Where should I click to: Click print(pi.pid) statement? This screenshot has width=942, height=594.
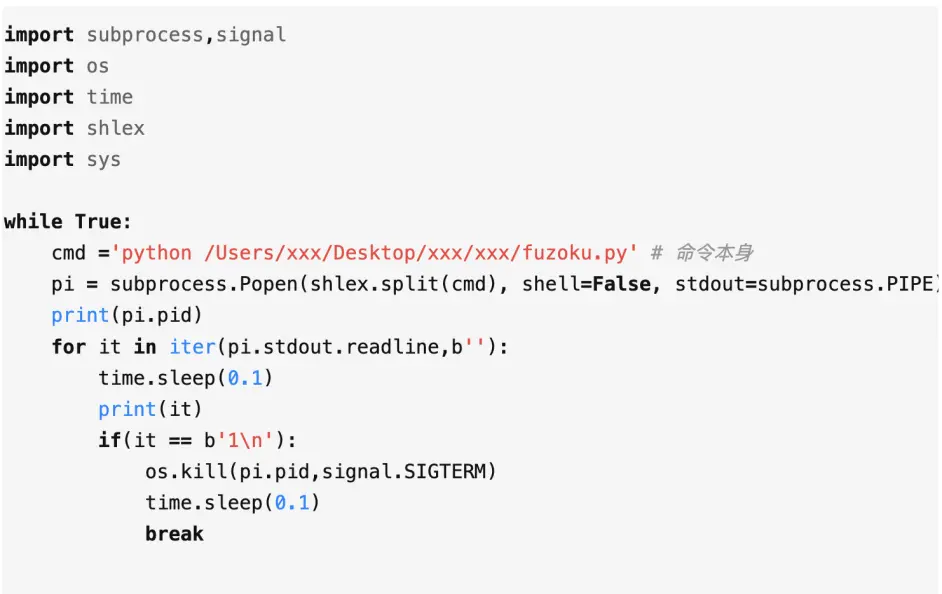point(127,315)
